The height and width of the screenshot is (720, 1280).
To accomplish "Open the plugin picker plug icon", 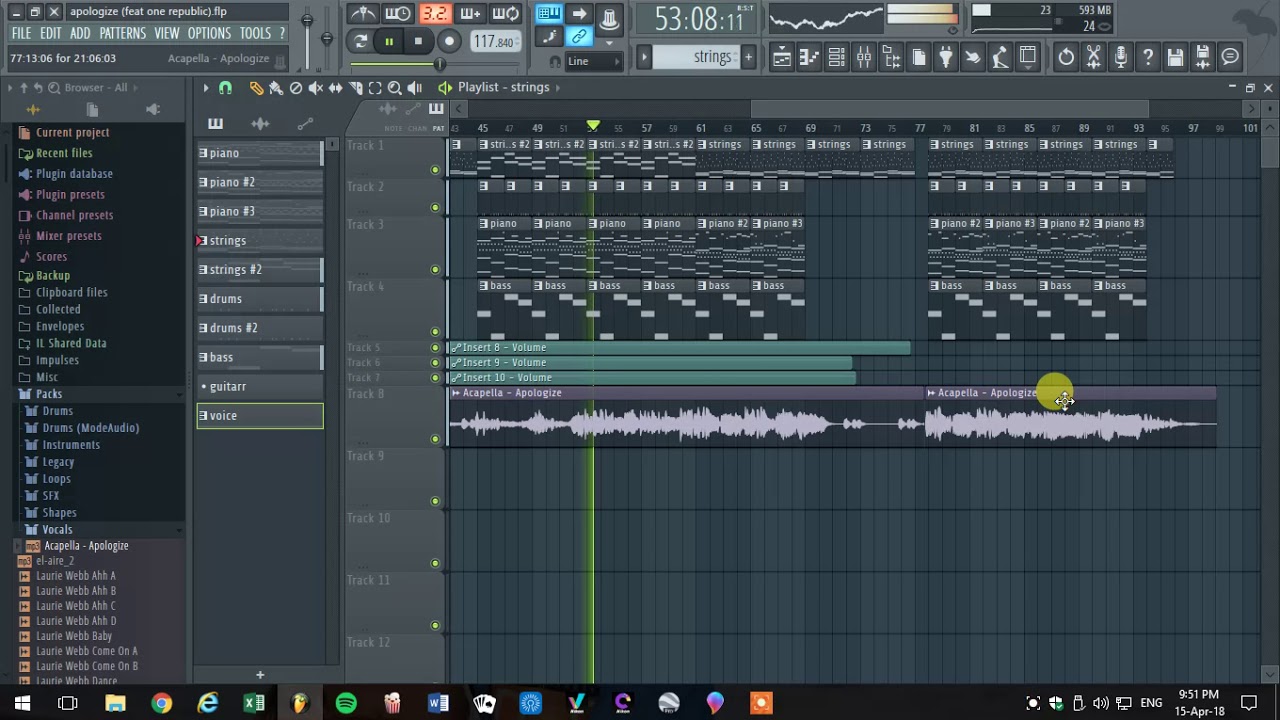I will coord(945,57).
